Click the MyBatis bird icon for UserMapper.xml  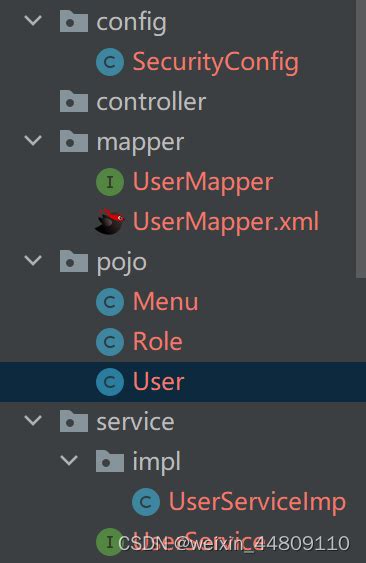(x=110, y=222)
